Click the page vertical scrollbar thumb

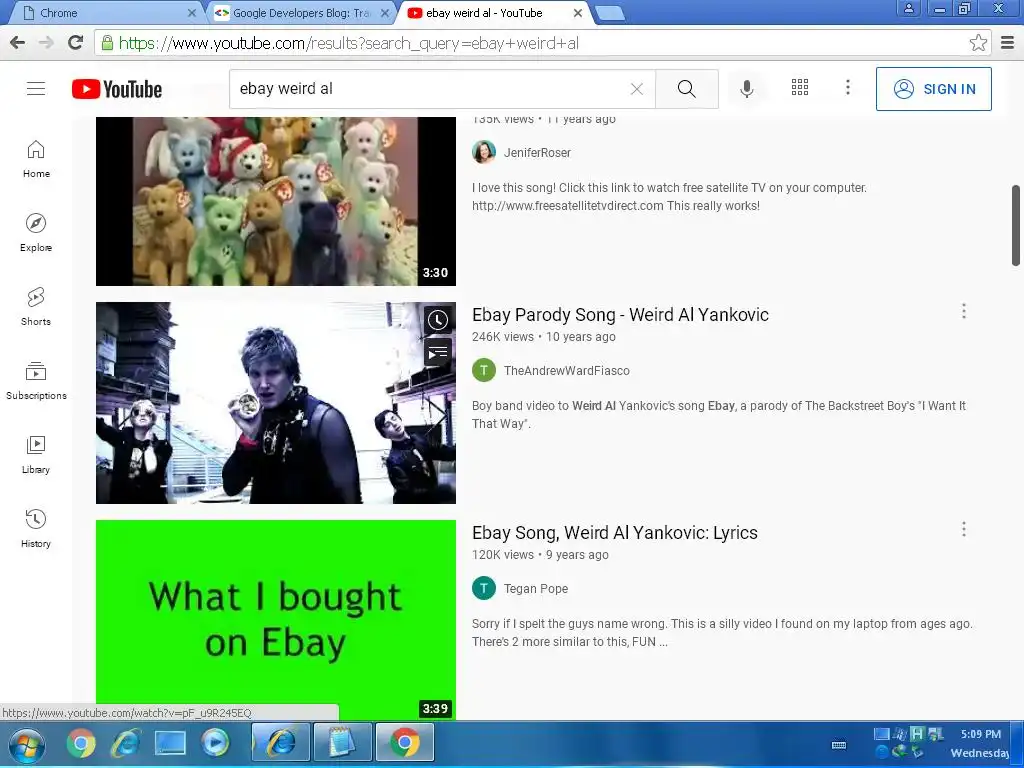(x=1016, y=225)
